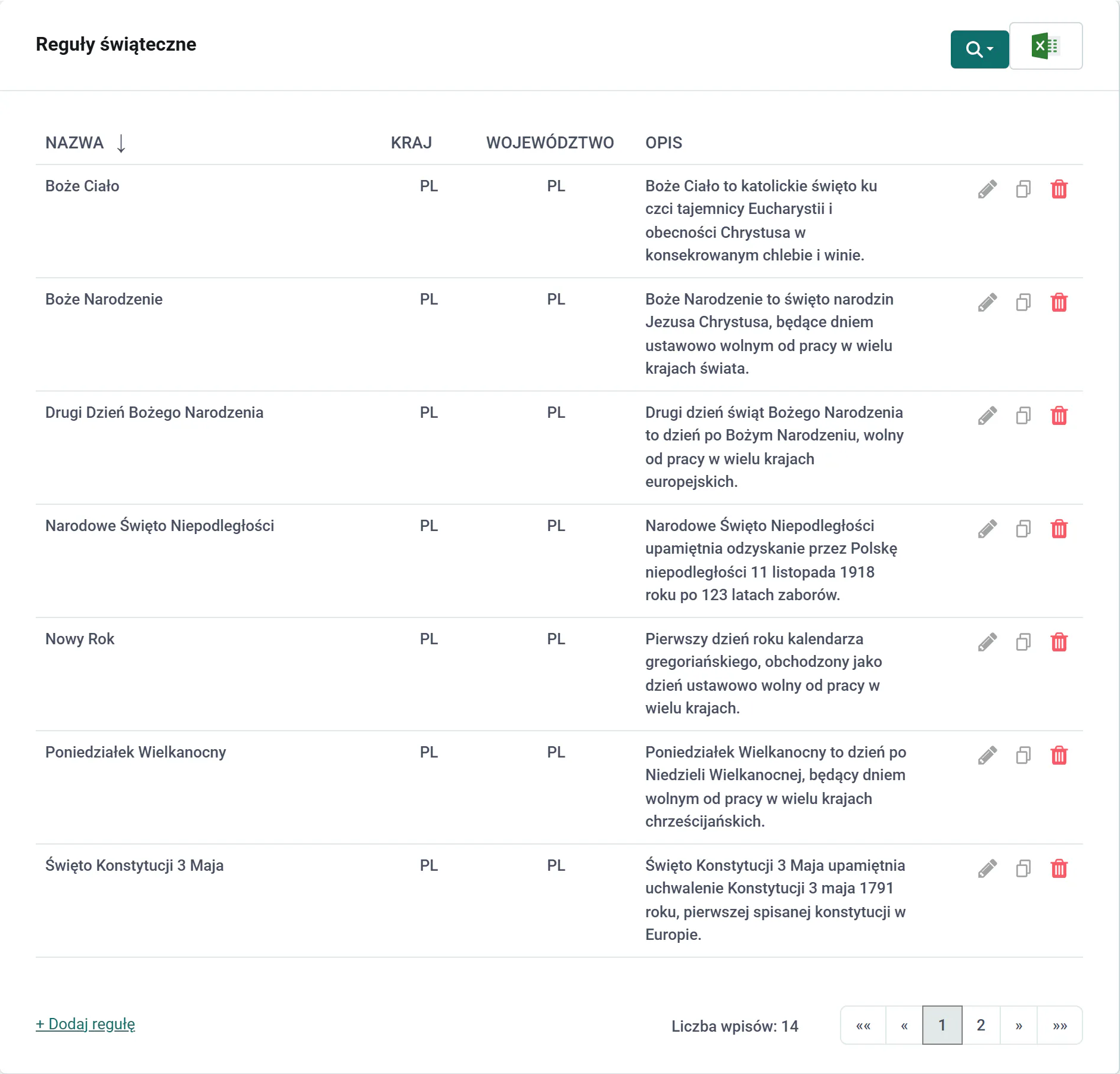Export rules to Excel
This screenshot has width=1120, height=1074.
click(1046, 46)
